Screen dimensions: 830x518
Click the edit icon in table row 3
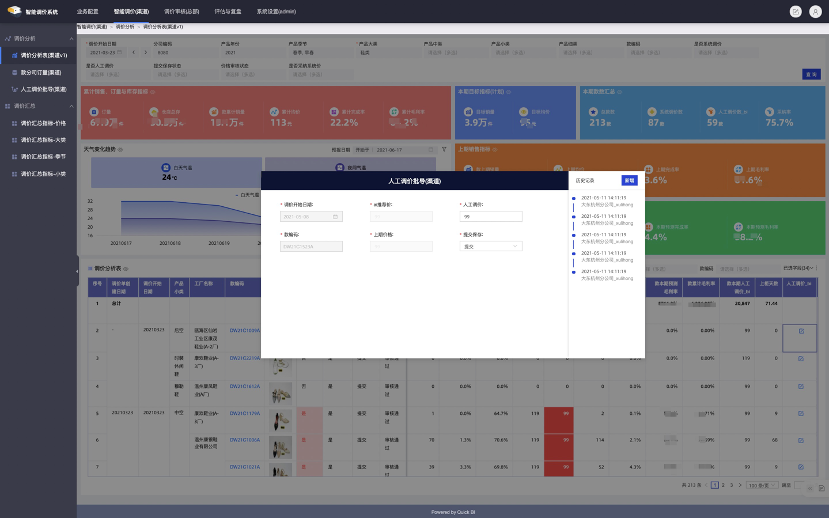[x=800, y=358]
